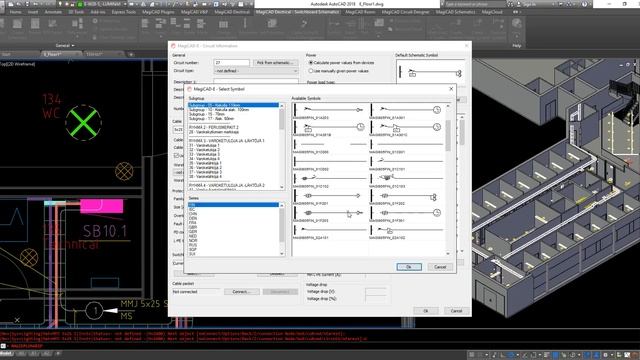The width and height of the screenshot is (640, 360).
Task: Choose NOR in the Series list
Action: 193,241
